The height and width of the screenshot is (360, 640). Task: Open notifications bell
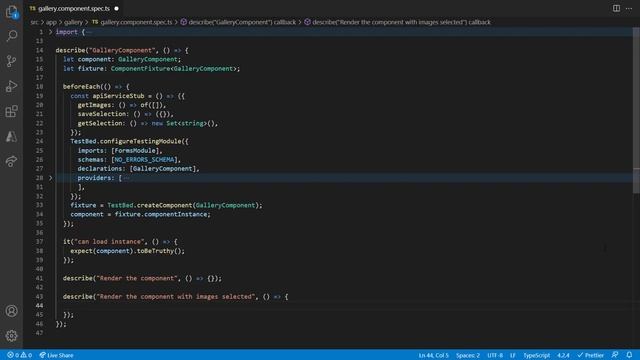(x=629, y=355)
